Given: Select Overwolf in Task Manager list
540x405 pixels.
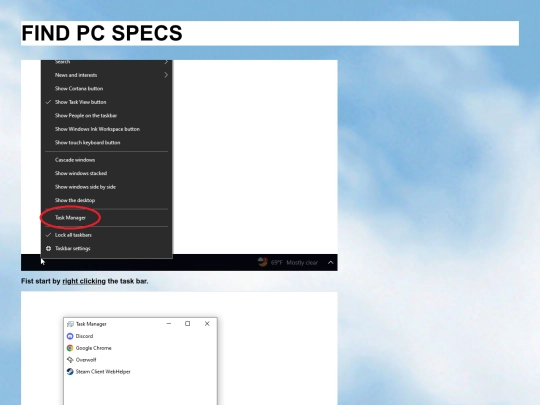Looking at the screenshot, I should pyautogui.click(x=140, y=360).
